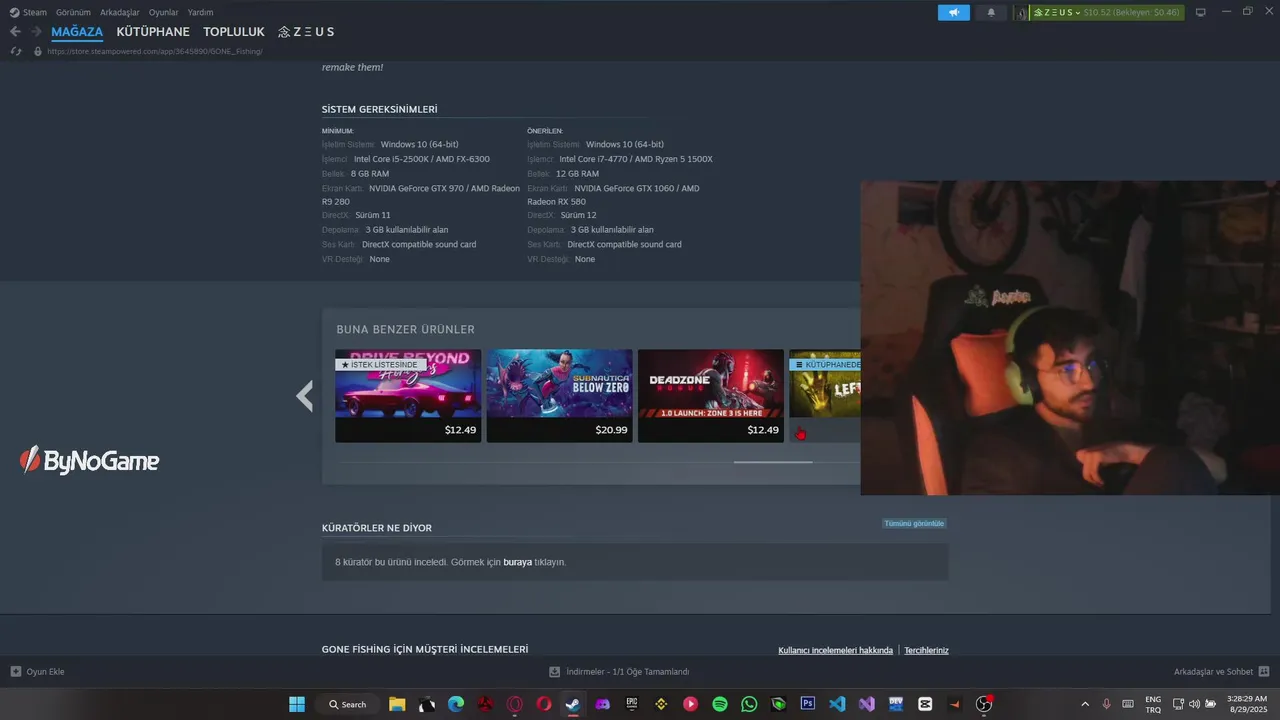Open OBS Studio from taskbar

click(984, 704)
